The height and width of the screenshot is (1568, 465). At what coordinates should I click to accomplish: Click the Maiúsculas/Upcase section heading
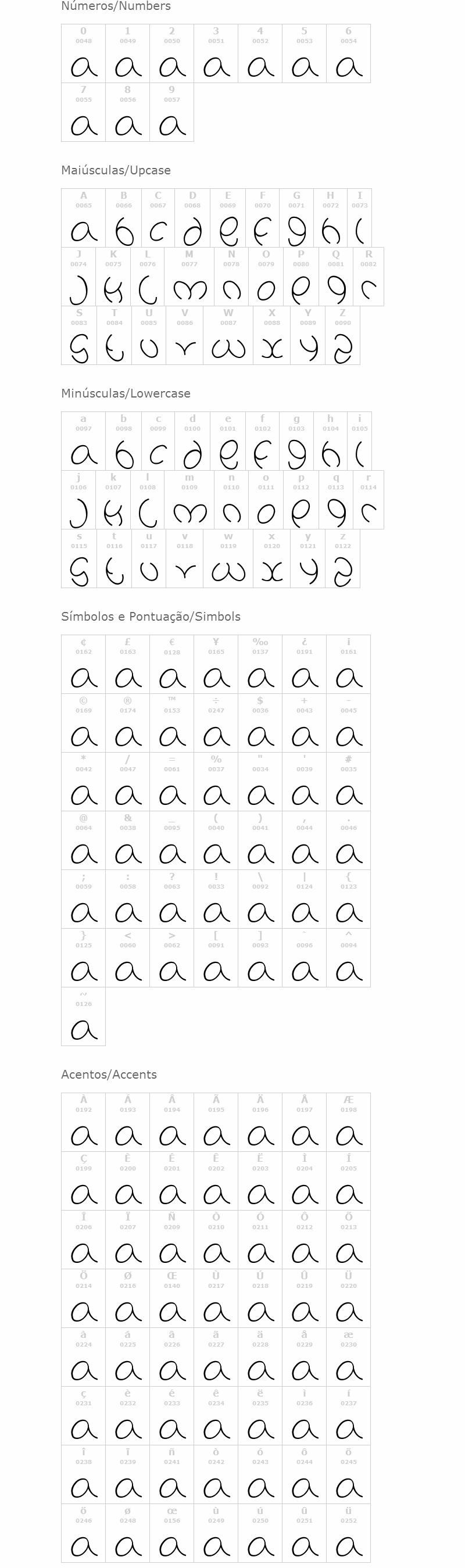(x=116, y=170)
